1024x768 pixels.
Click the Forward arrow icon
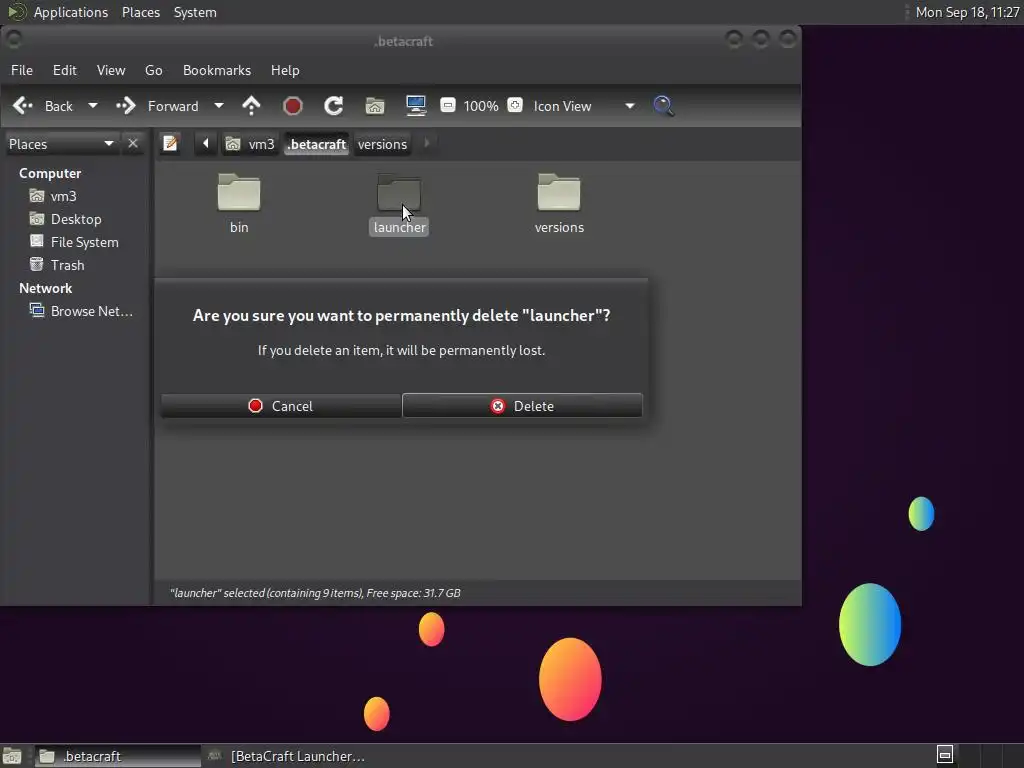(x=125, y=105)
